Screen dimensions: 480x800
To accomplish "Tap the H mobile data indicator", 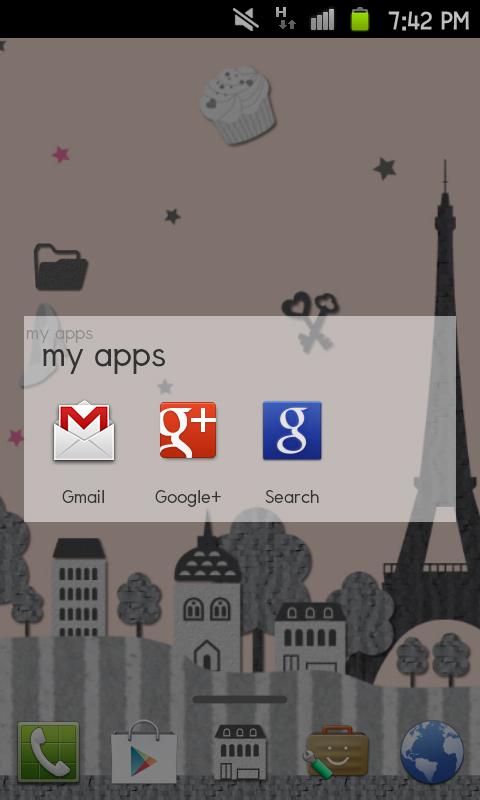I will pyautogui.click(x=285, y=19).
